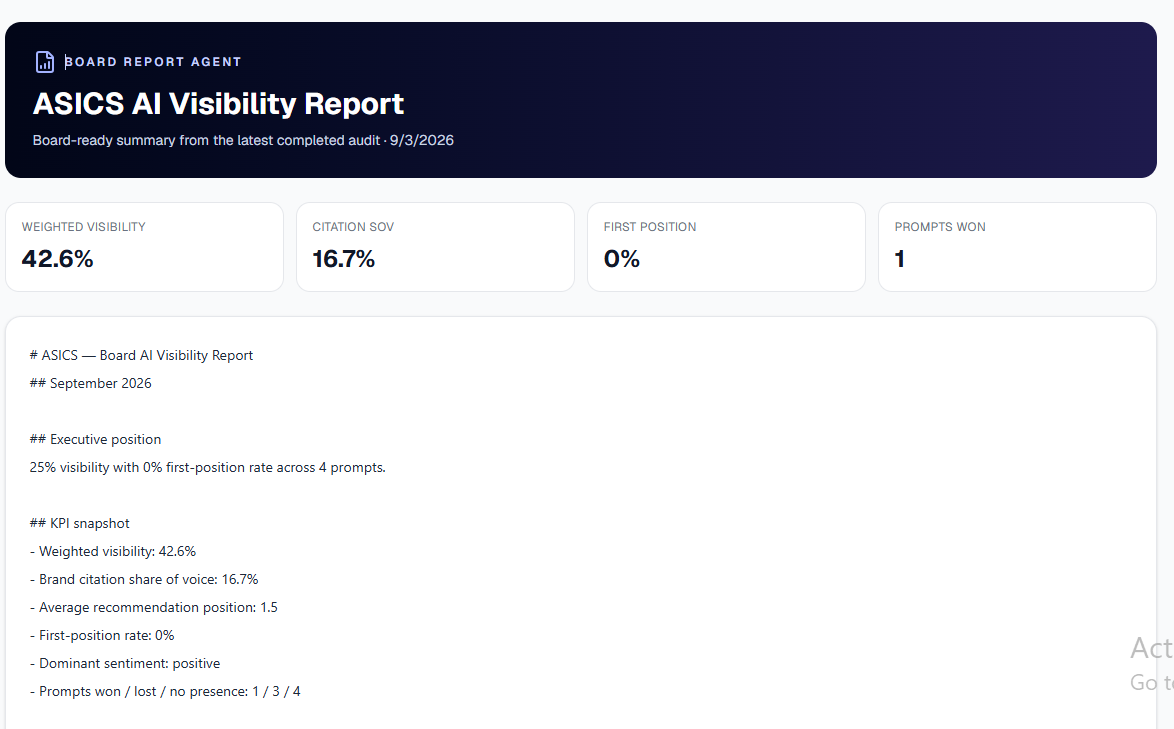Viewport: 1174px width, 729px height.
Task: Click the "Brand citation share of voice: 16.7%" bullet
Action: click(144, 579)
